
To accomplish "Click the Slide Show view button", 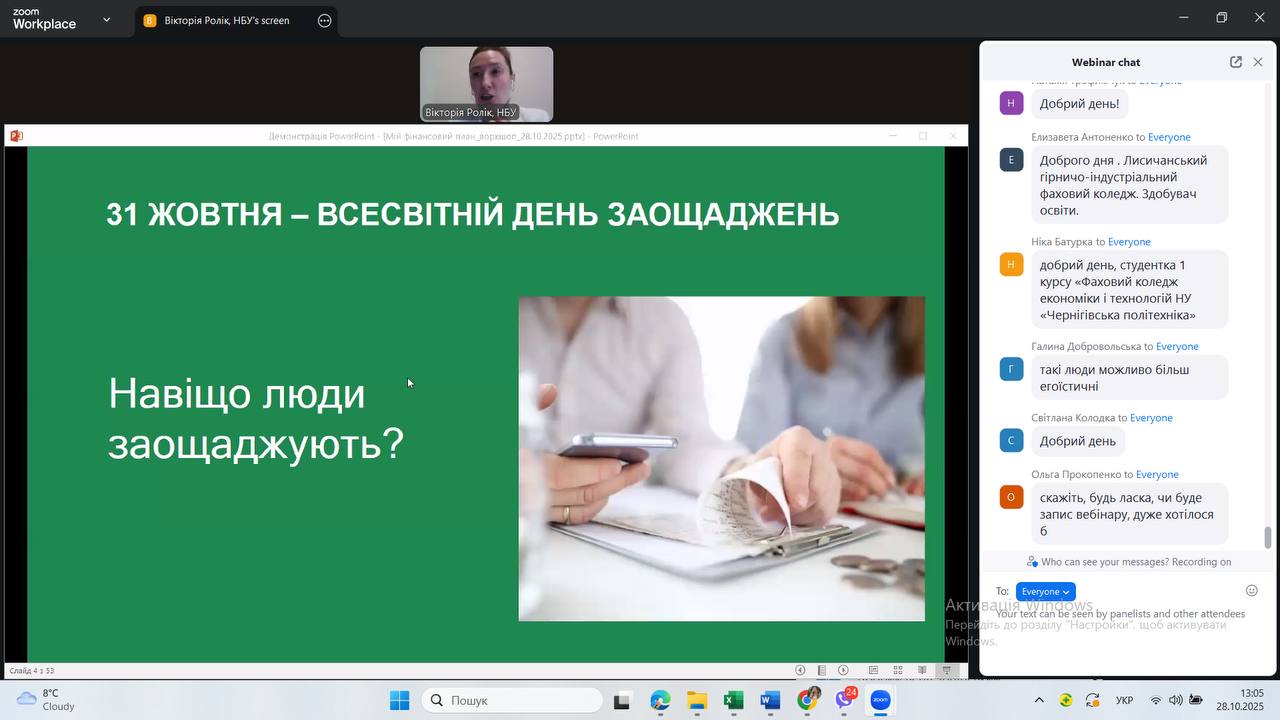I will 946,670.
